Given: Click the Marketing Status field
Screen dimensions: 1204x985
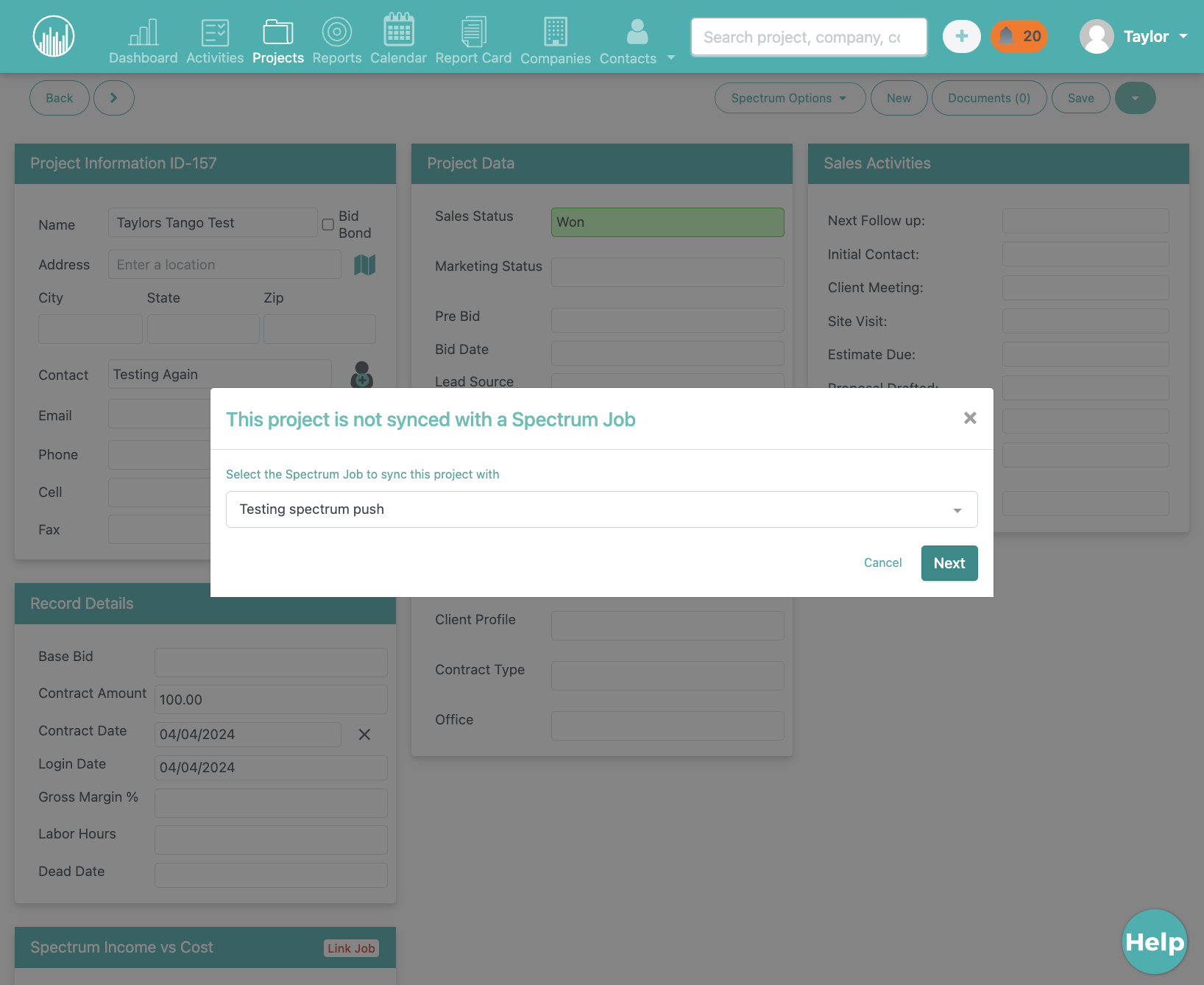Looking at the screenshot, I should (667, 272).
